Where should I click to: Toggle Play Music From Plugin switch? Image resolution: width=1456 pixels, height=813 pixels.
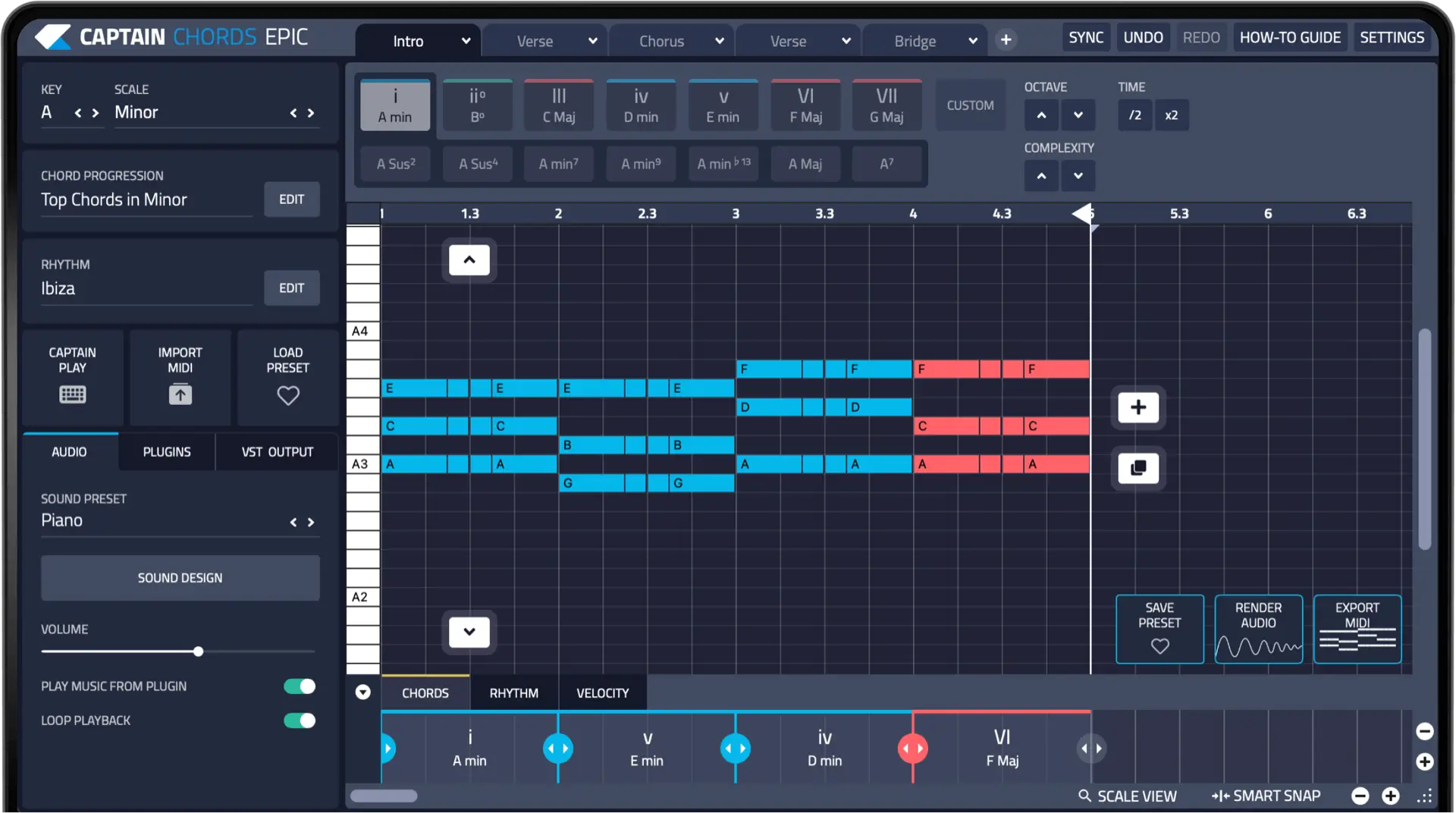(300, 686)
